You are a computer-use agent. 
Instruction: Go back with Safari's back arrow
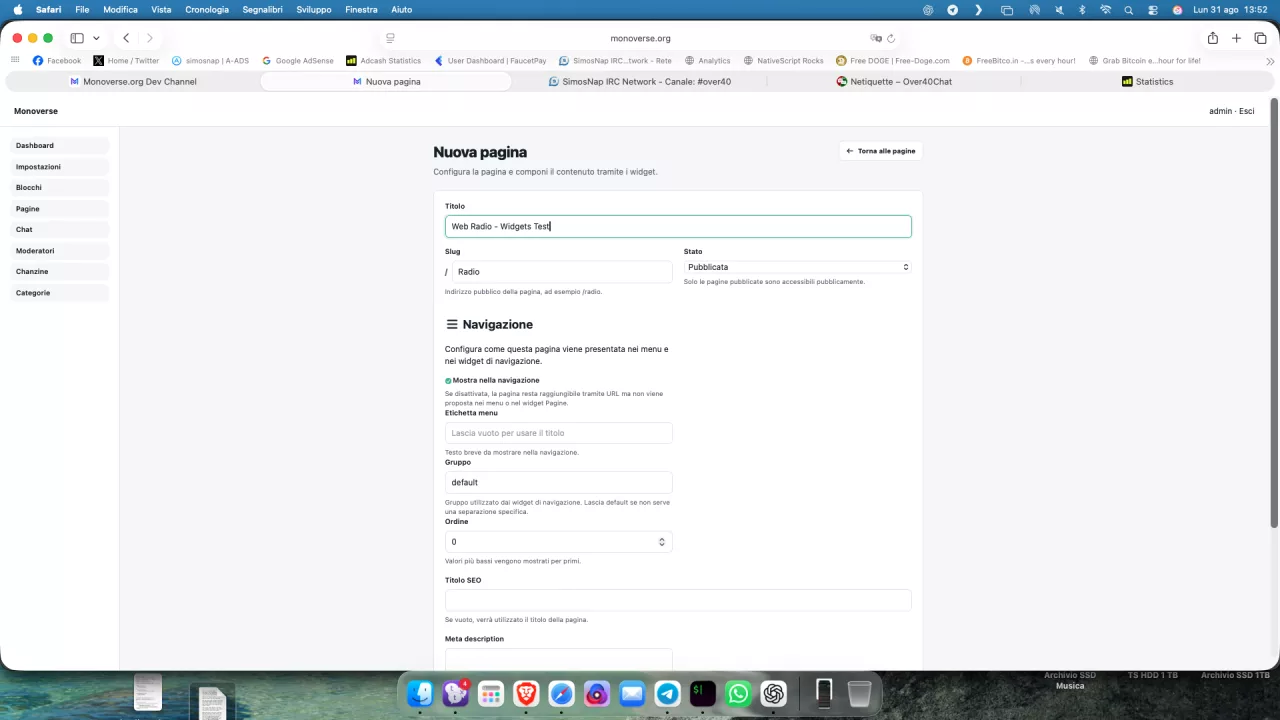126,38
